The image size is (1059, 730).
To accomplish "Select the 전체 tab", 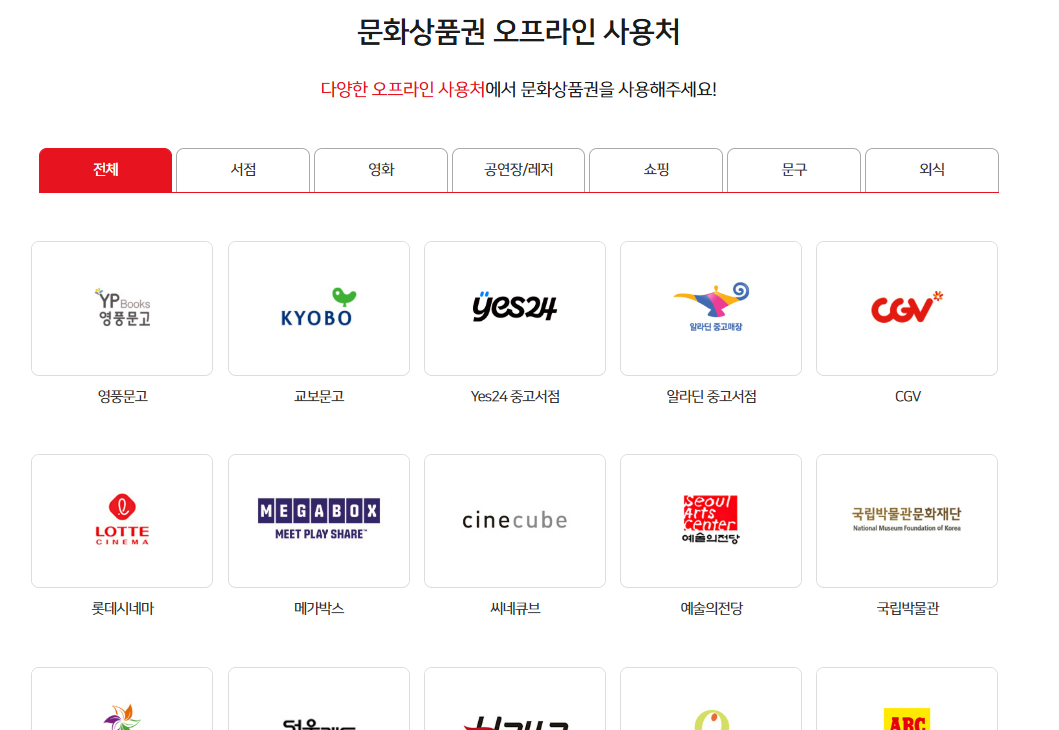I will click(x=105, y=170).
